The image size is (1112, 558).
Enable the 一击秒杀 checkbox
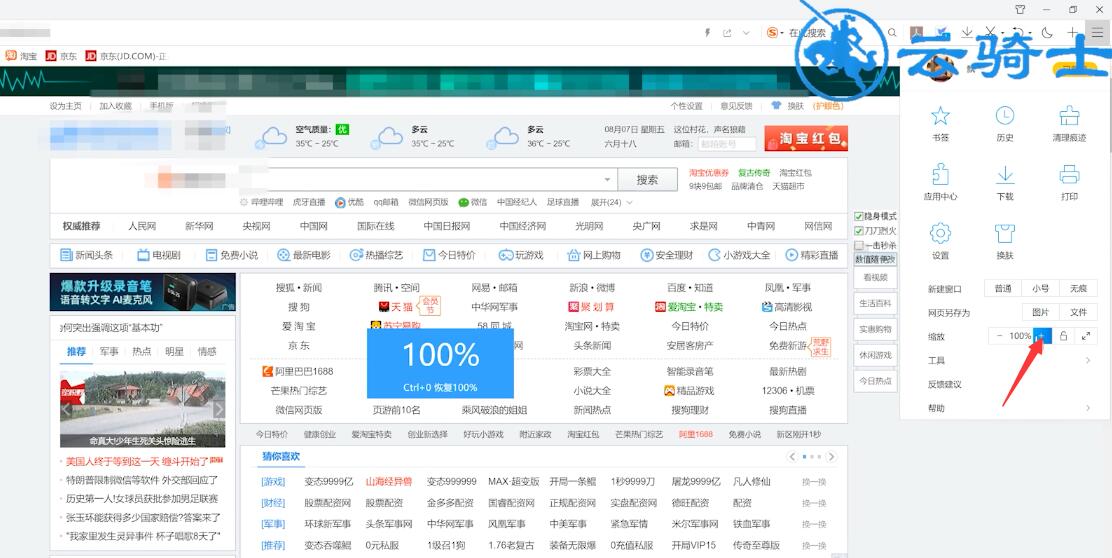pos(859,245)
